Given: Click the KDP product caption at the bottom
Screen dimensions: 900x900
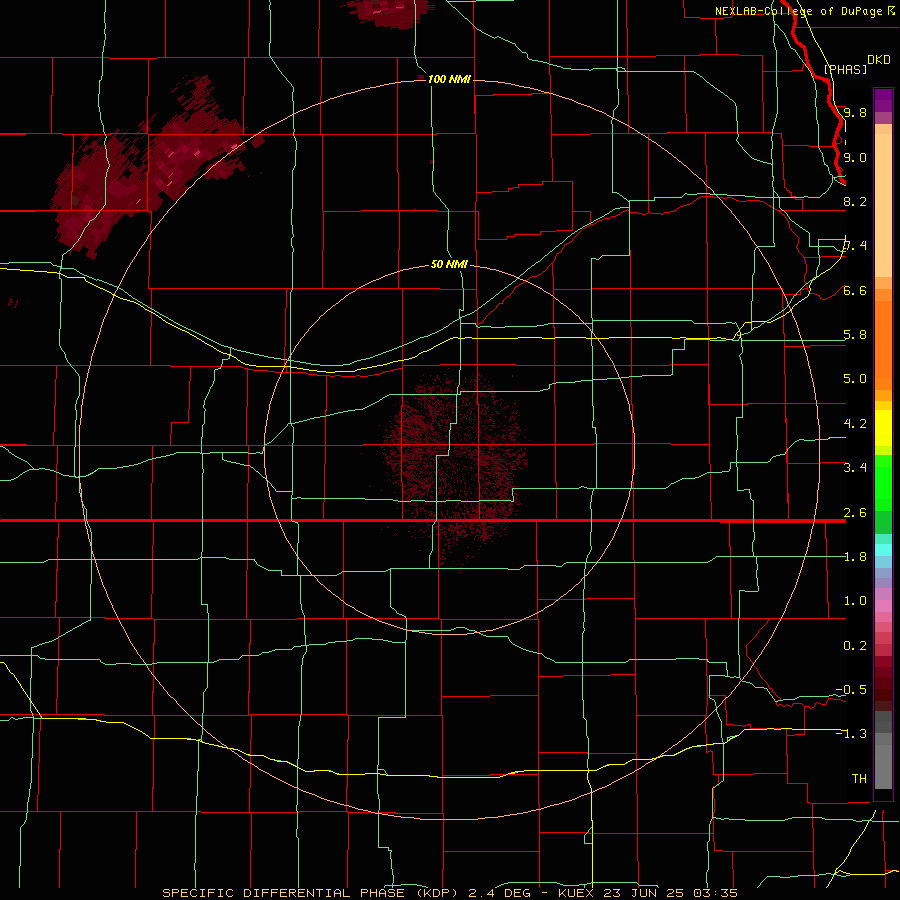Looking at the screenshot, I should 449,893.
